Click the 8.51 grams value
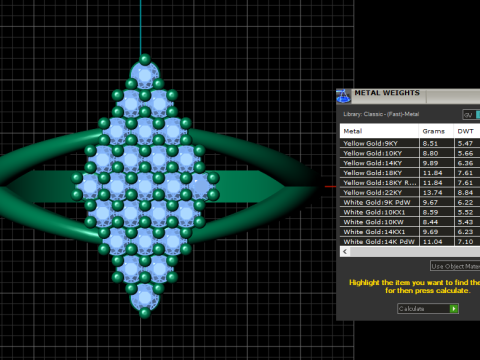 click(x=430, y=143)
